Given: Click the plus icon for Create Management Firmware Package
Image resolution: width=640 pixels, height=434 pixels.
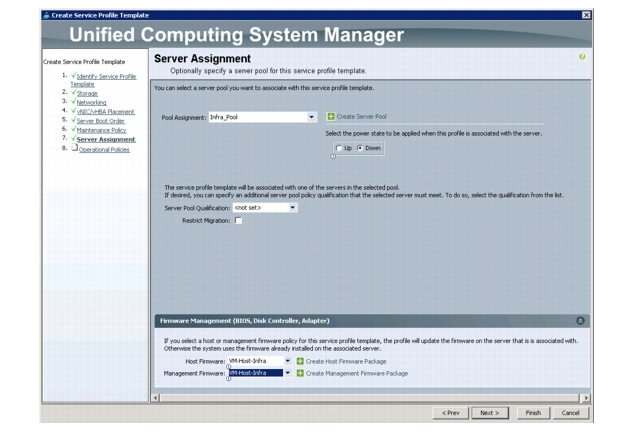Looking at the screenshot, I should point(300,373).
